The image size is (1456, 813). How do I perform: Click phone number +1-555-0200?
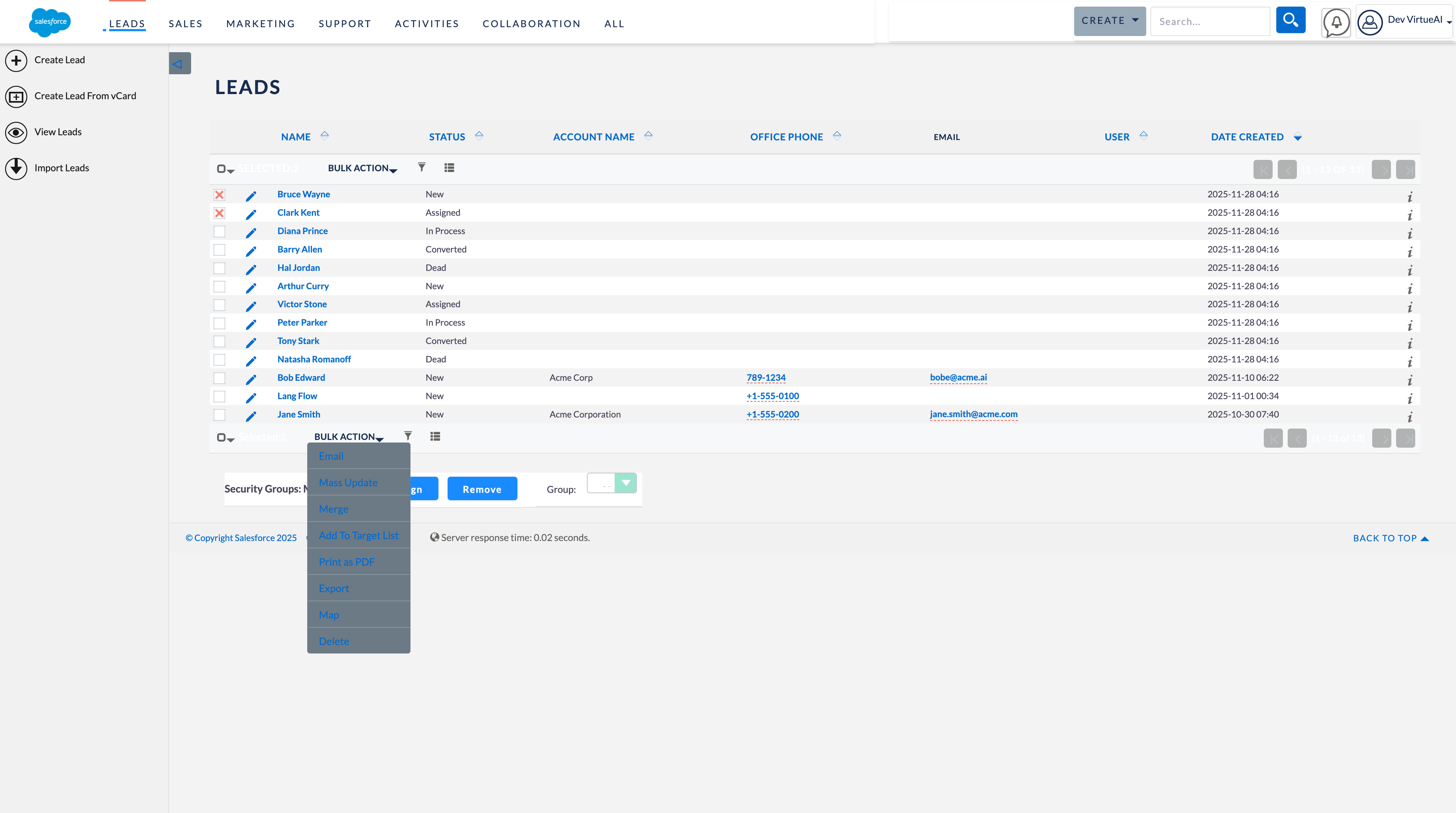773,414
